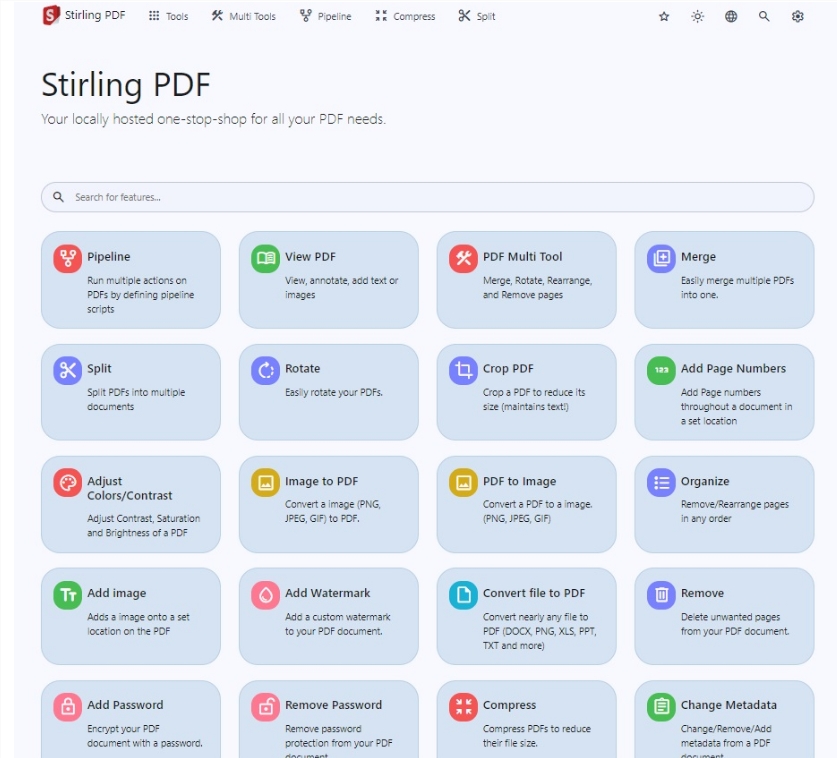The image size is (837, 758).
Task: Focus the Search for features field
Action: [428, 197]
